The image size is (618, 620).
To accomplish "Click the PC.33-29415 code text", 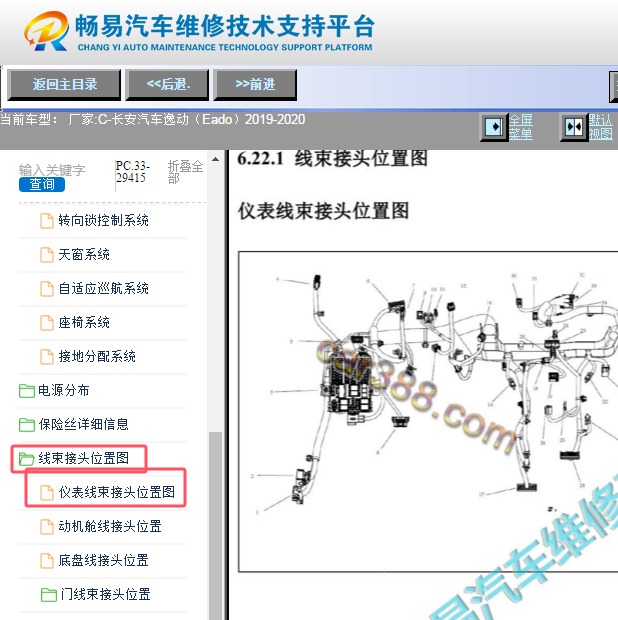I will coord(132,172).
